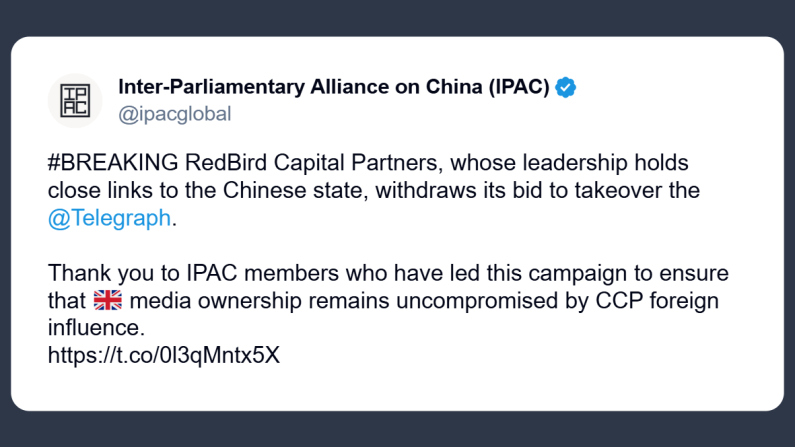Open the https://t.co/0l3qMntx5X link
Screen dimensions: 795x447
[x=163, y=354]
